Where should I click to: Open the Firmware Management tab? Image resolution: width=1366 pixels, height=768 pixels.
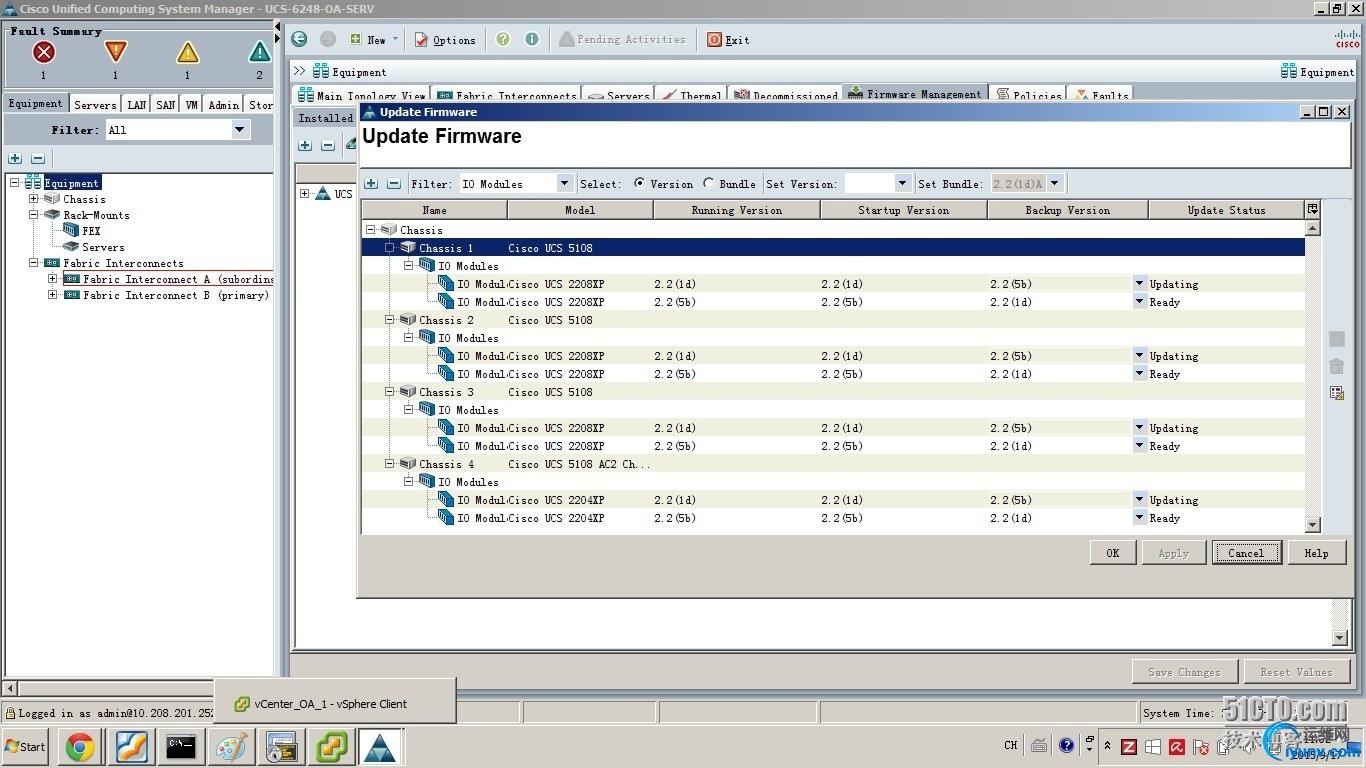point(915,94)
